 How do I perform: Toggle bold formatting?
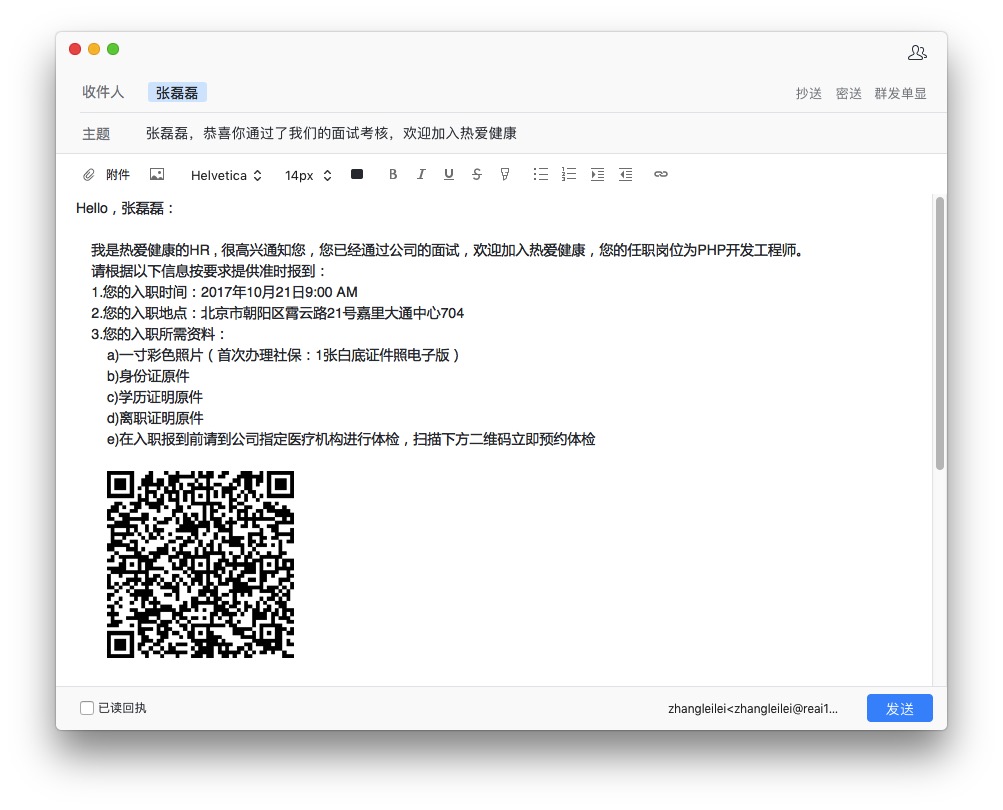pyautogui.click(x=393, y=175)
